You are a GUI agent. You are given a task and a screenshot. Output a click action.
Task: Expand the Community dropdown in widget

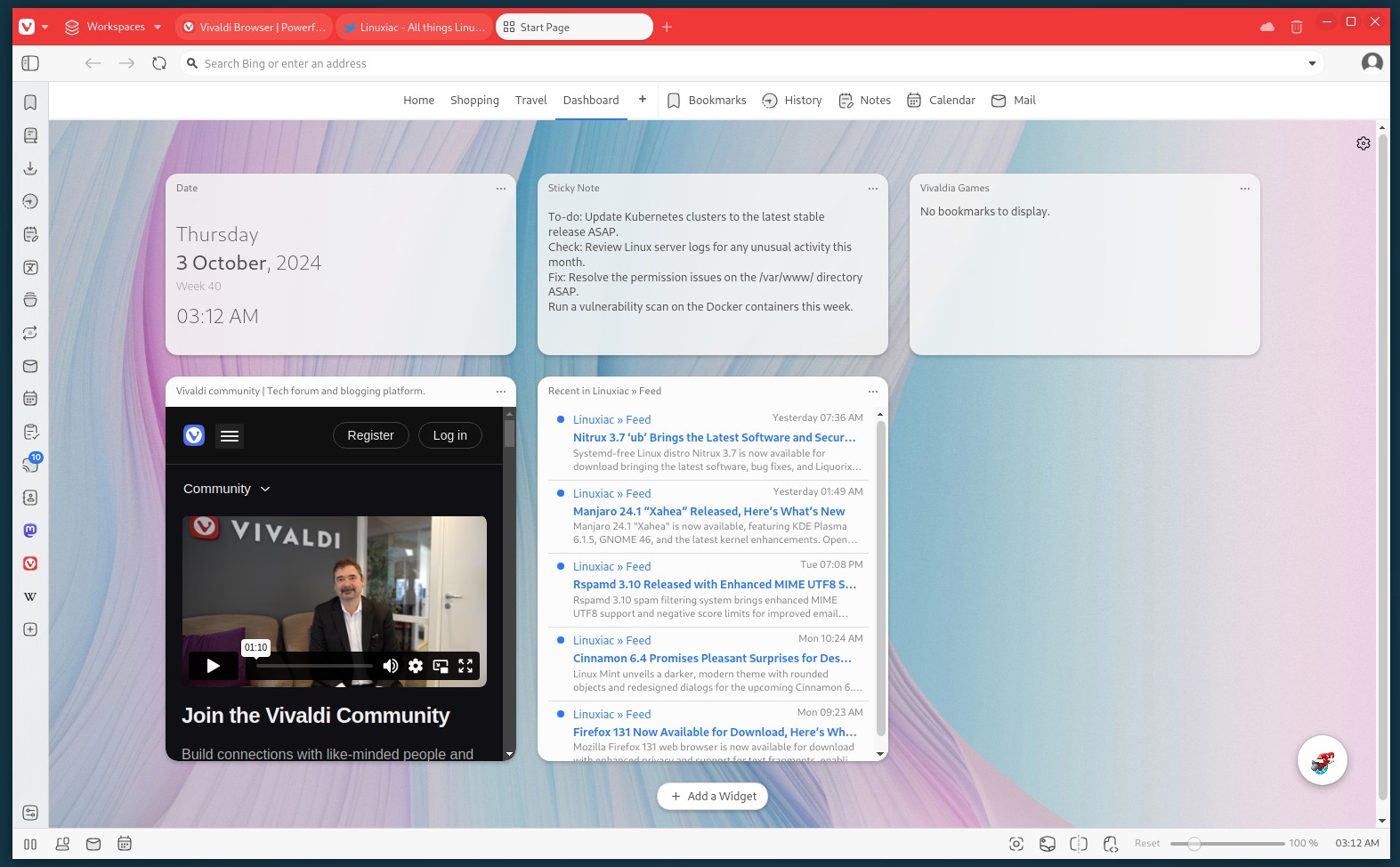(227, 489)
